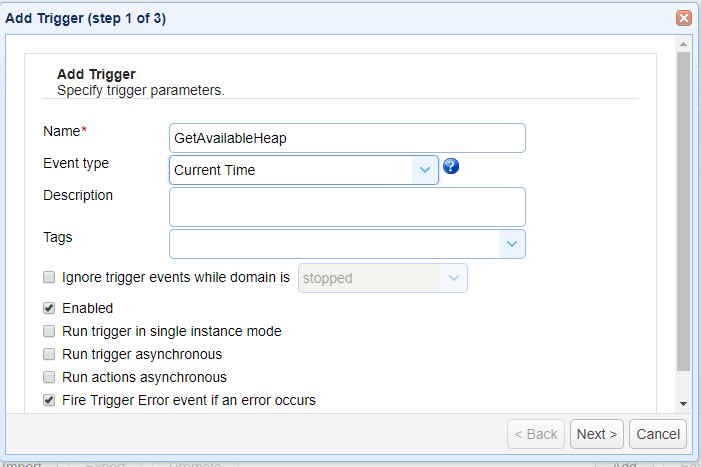Click the Name field containing GetAvailableHeap

click(x=347, y=138)
